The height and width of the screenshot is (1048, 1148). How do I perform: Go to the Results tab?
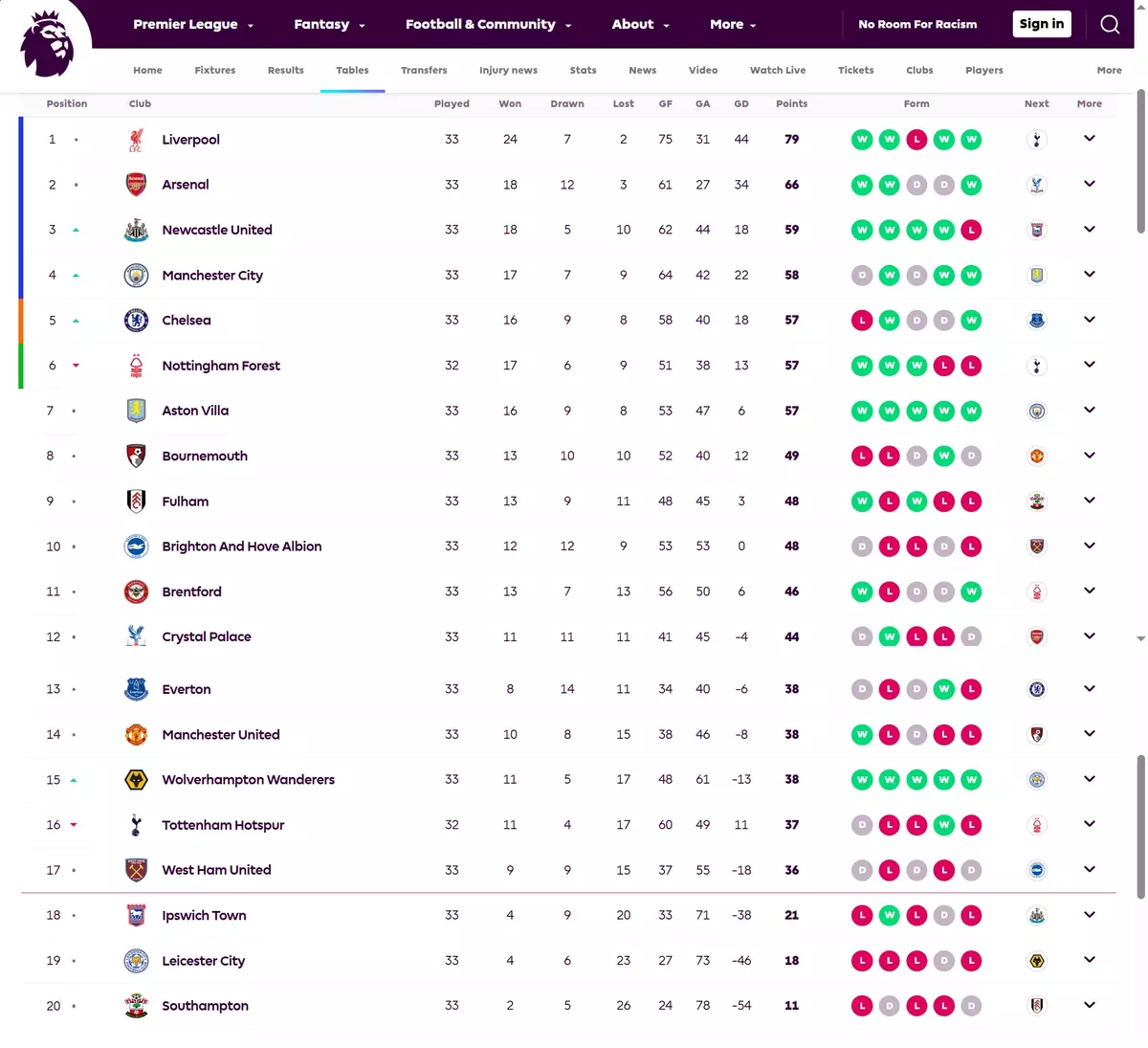286,70
